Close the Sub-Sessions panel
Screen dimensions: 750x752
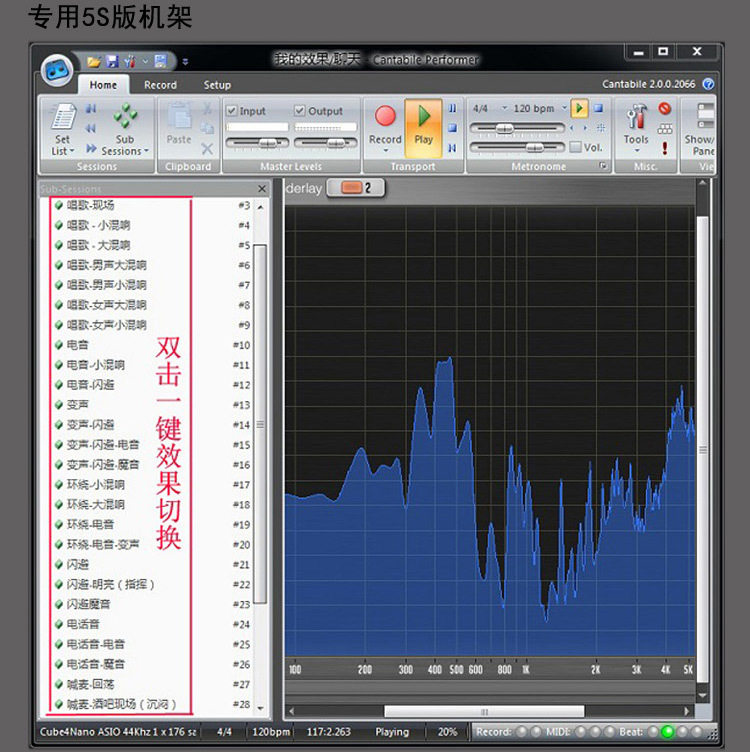point(262,188)
